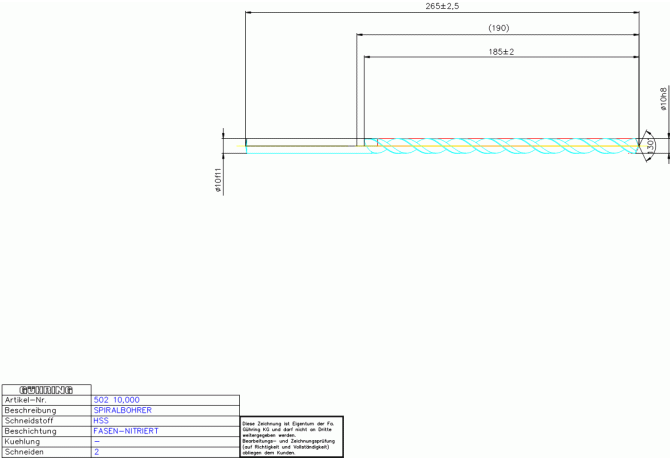Click the Beschreibung row label
Viewport: 670px width, 460px height.
point(31,410)
